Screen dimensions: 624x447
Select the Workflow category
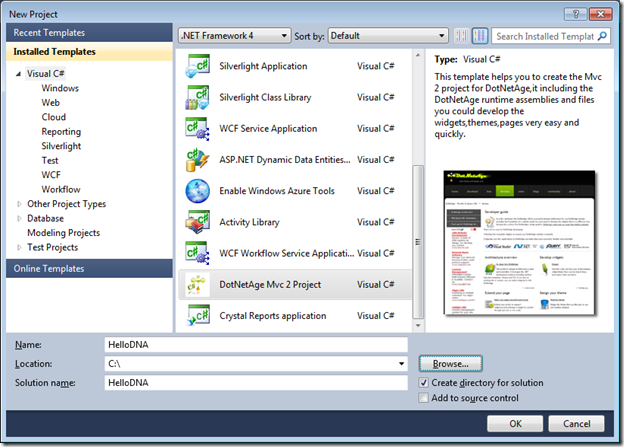61,189
